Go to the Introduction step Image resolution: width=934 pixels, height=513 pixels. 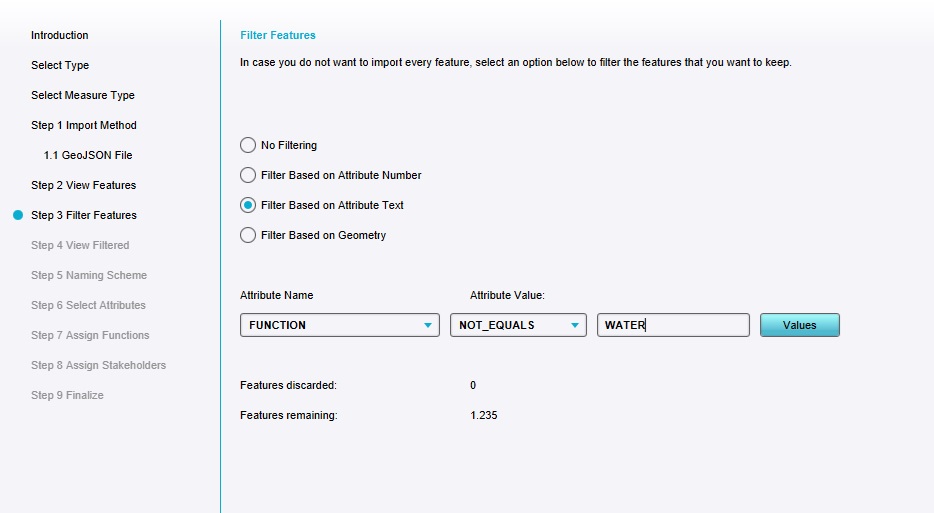(59, 35)
